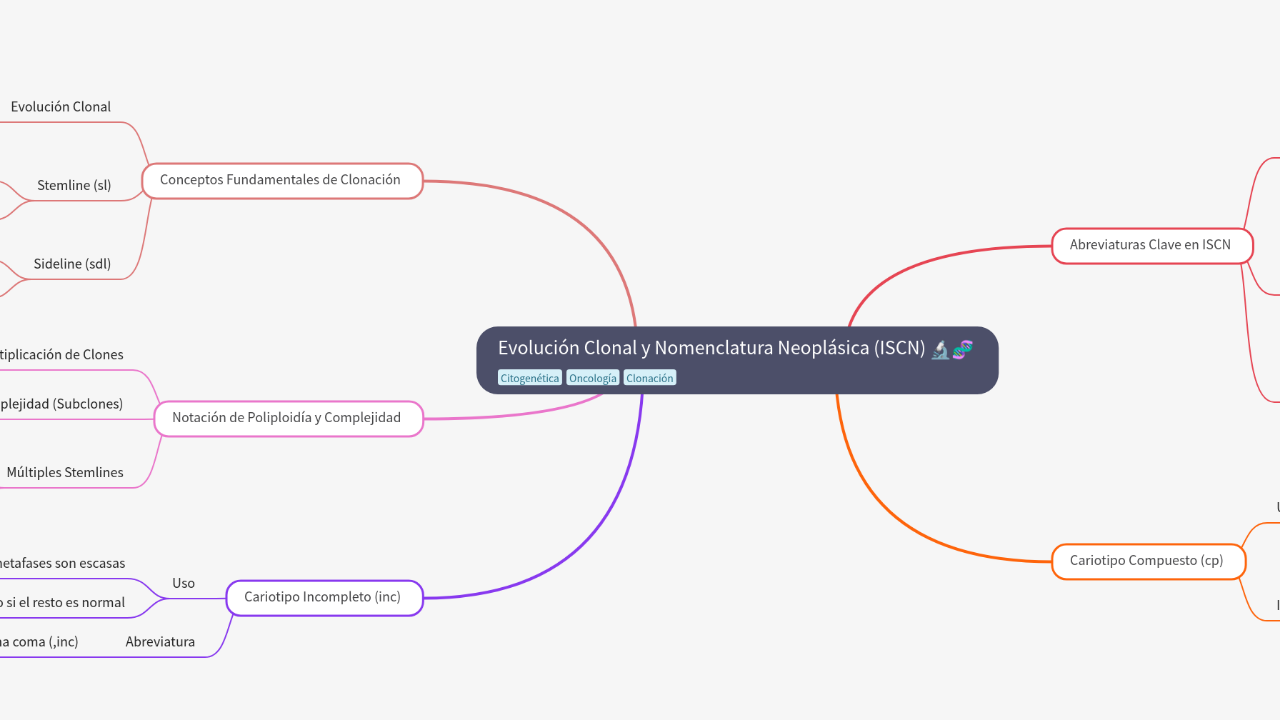Select the Complejidad (Subclones) node
Viewport: 1280px width, 720px height.
(61, 404)
